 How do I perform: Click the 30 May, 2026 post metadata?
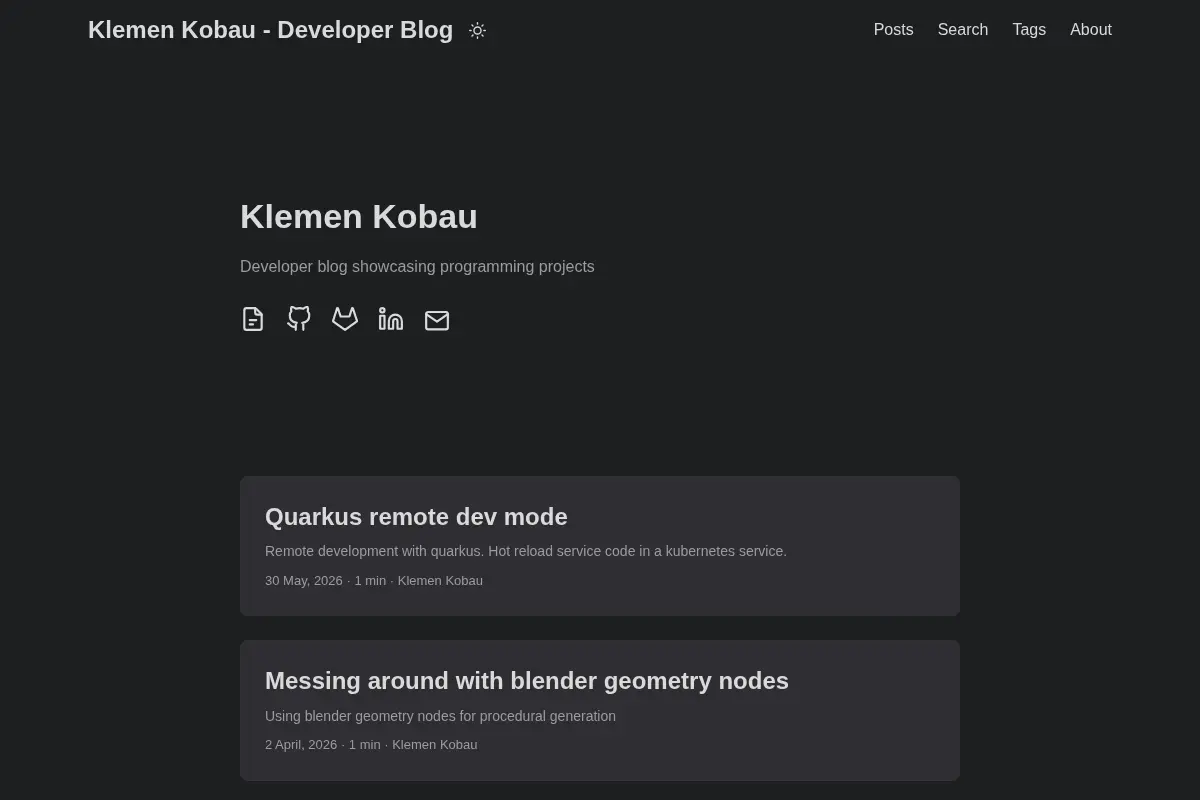pos(374,581)
